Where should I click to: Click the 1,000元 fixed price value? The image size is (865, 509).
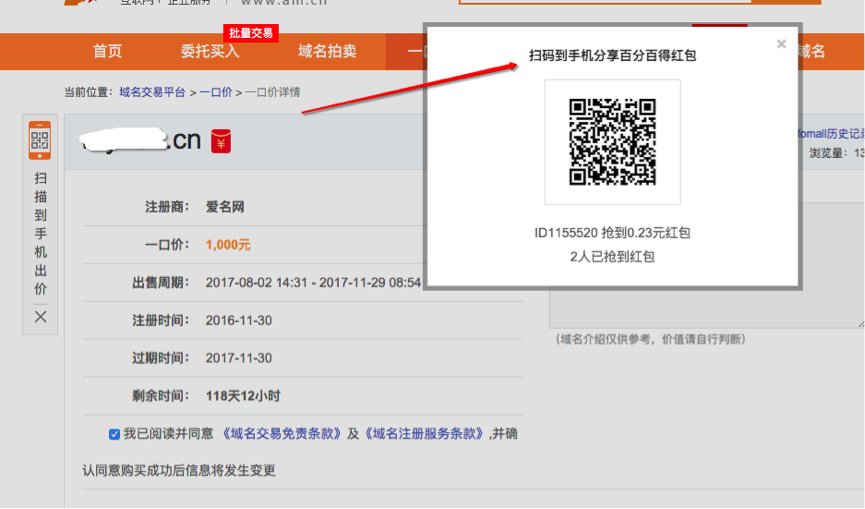tap(228, 245)
